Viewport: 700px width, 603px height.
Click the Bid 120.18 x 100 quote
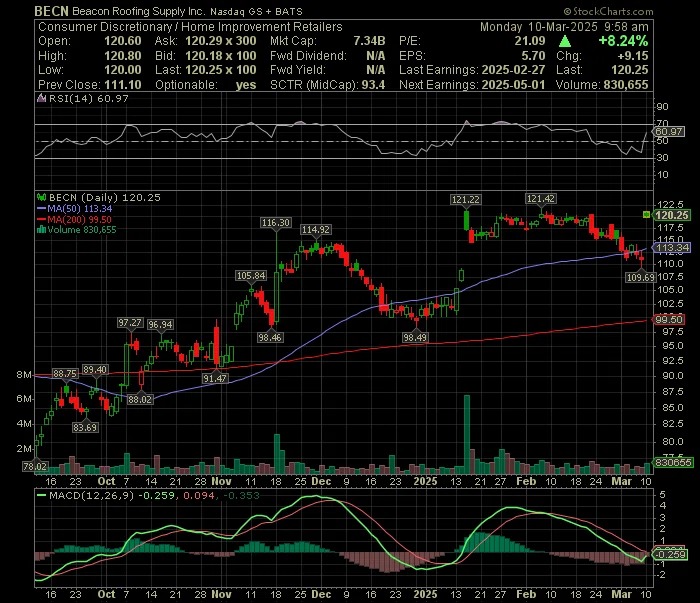pyautogui.click(x=221, y=56)
